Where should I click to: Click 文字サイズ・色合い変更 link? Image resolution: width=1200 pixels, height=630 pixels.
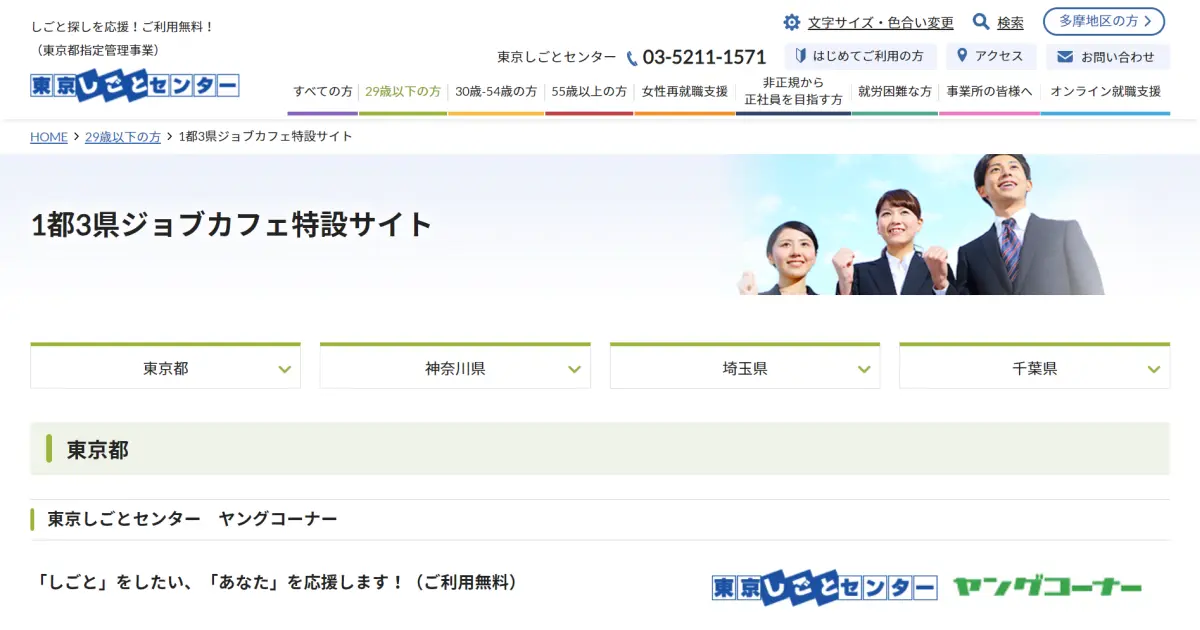pos(881,23)
